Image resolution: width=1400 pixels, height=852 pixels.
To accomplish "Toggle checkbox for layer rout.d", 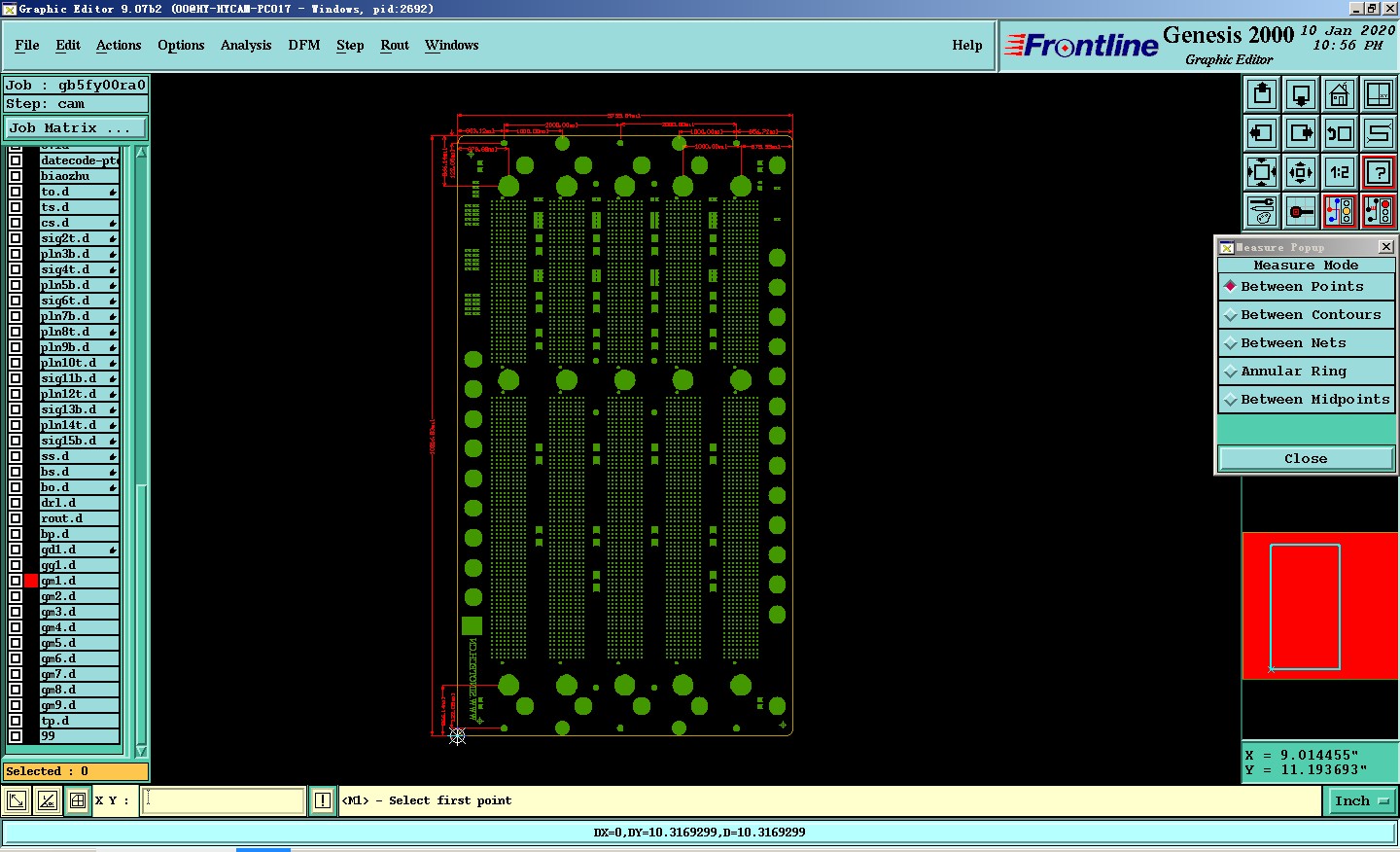I will click(16, 518).
